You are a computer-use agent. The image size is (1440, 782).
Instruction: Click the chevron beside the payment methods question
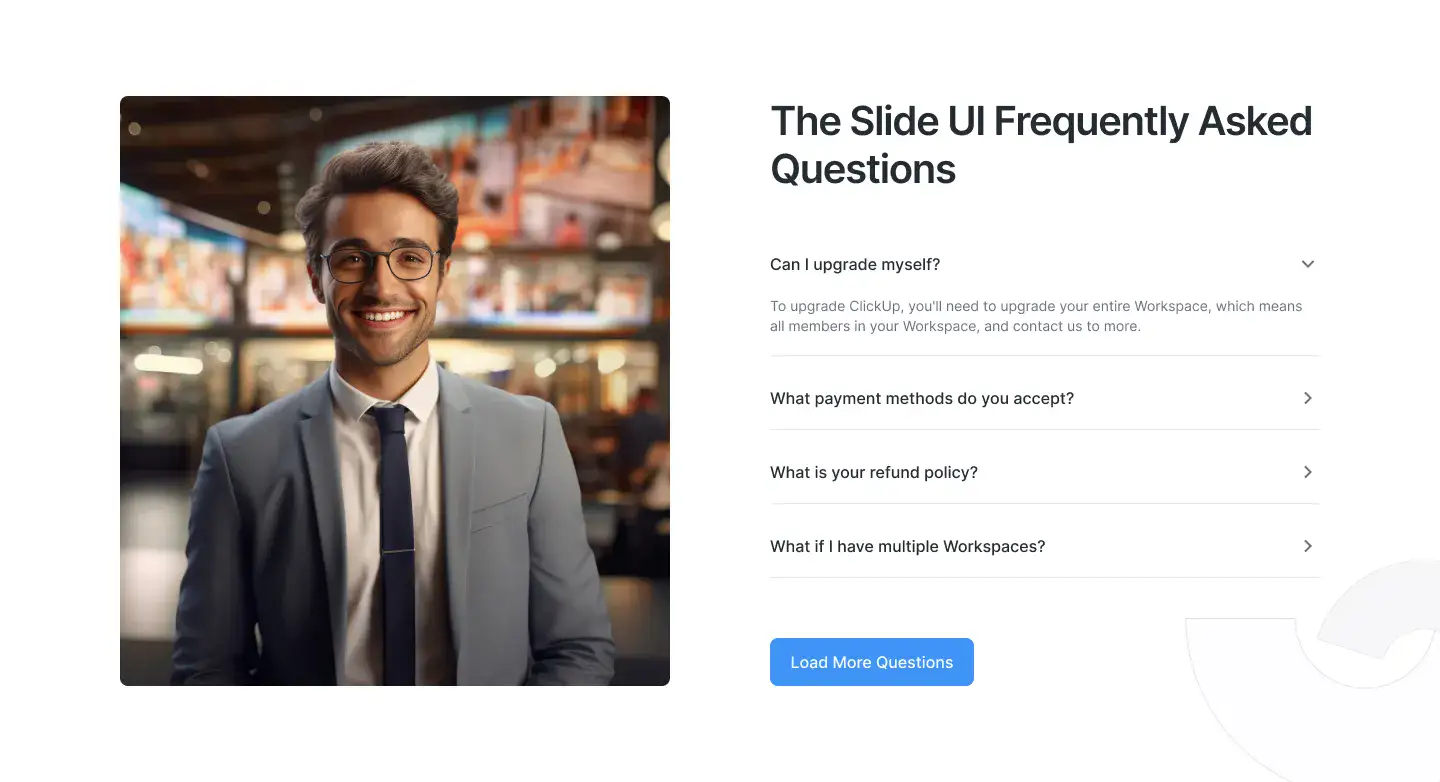click(x=1307, y=398)
